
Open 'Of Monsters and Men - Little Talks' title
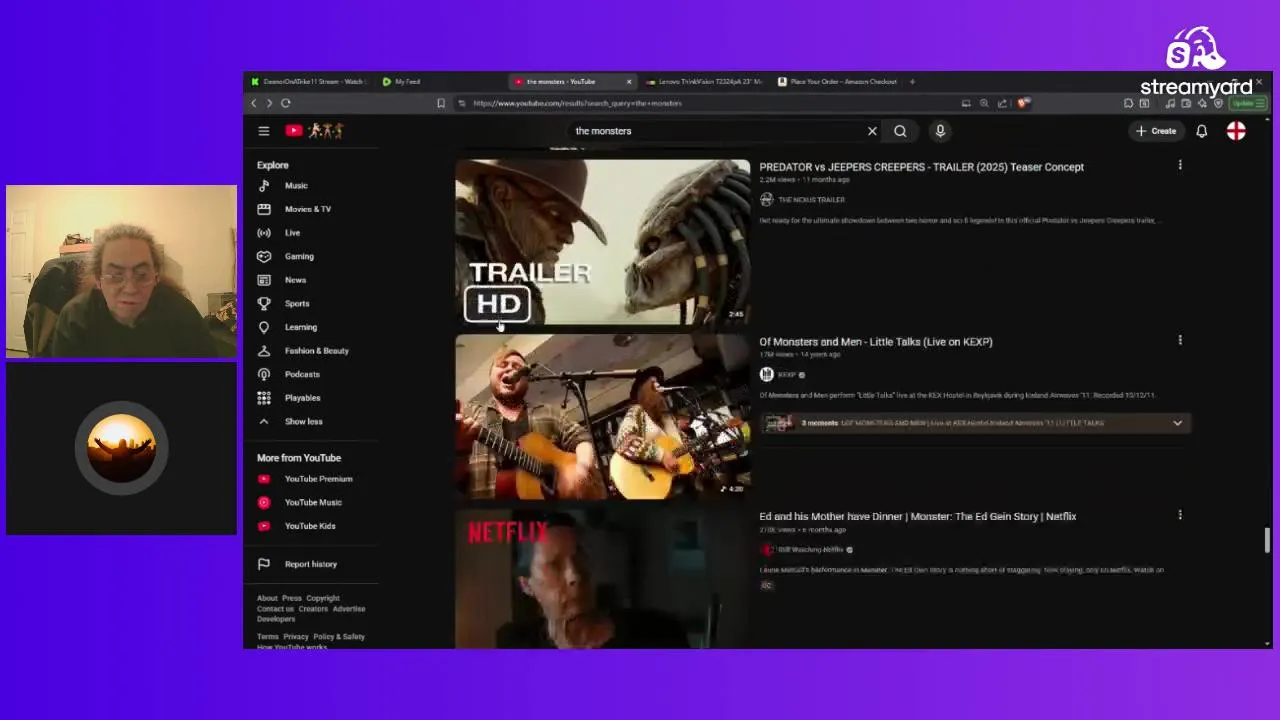[876, 342]
